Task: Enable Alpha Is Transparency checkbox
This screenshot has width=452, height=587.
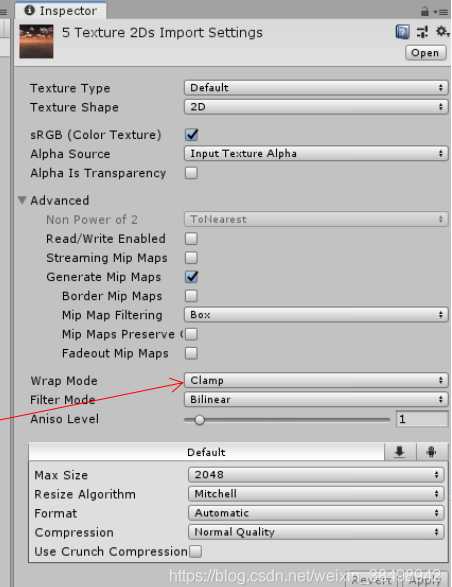Action: point(191,173)
